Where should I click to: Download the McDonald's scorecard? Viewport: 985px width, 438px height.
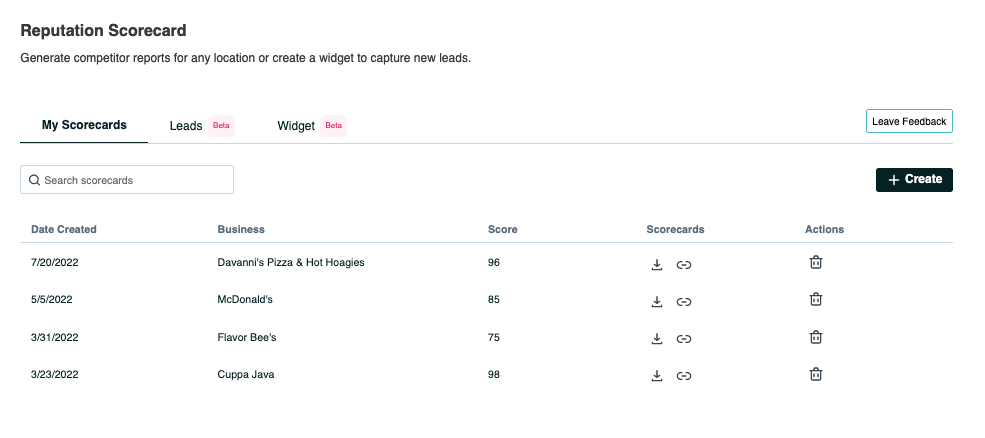(x=657, y=301)
